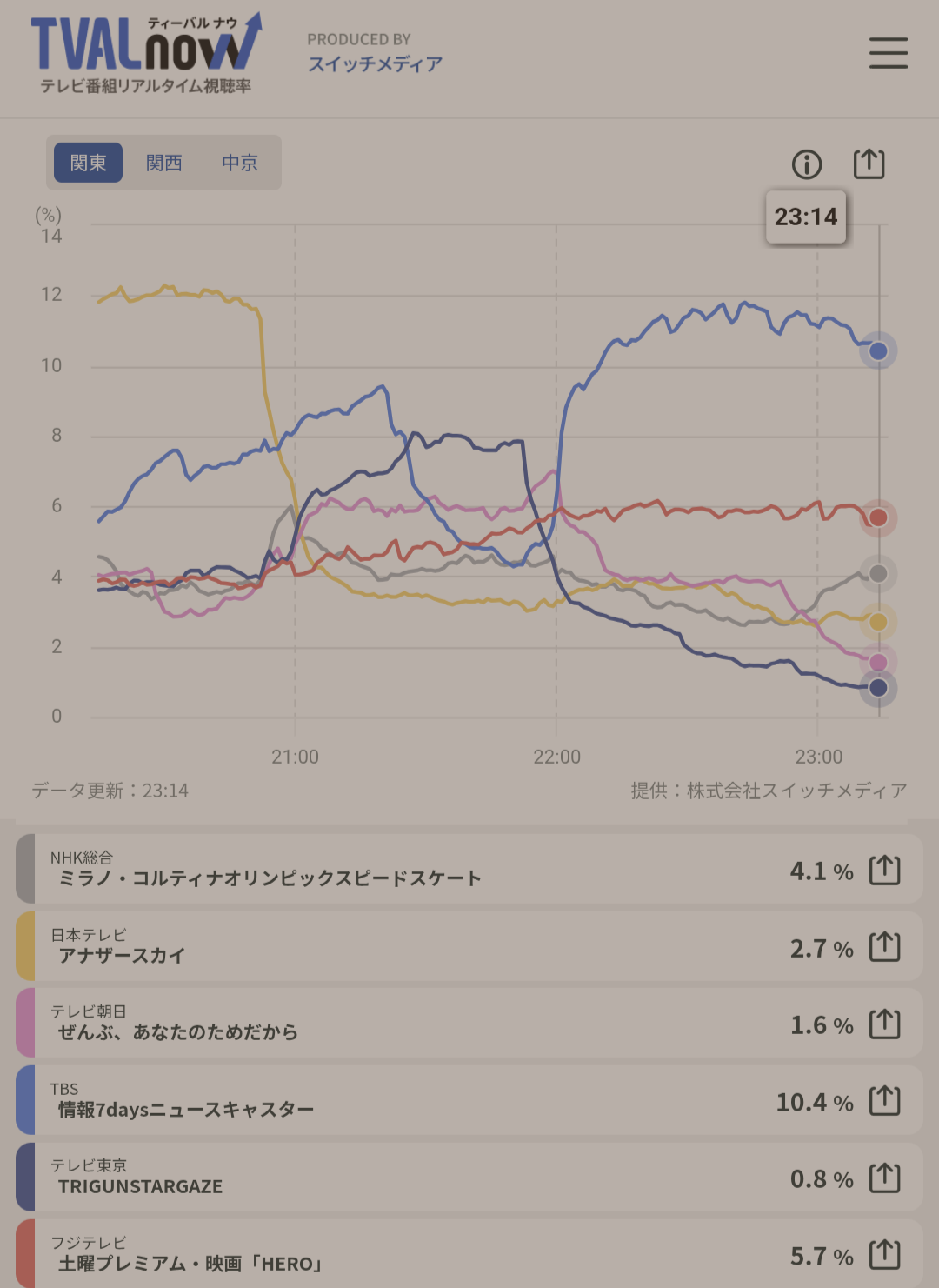Select the 関東 region tab
The height and width of the screenshot is (1288, 939).
(x=88, y=163)
